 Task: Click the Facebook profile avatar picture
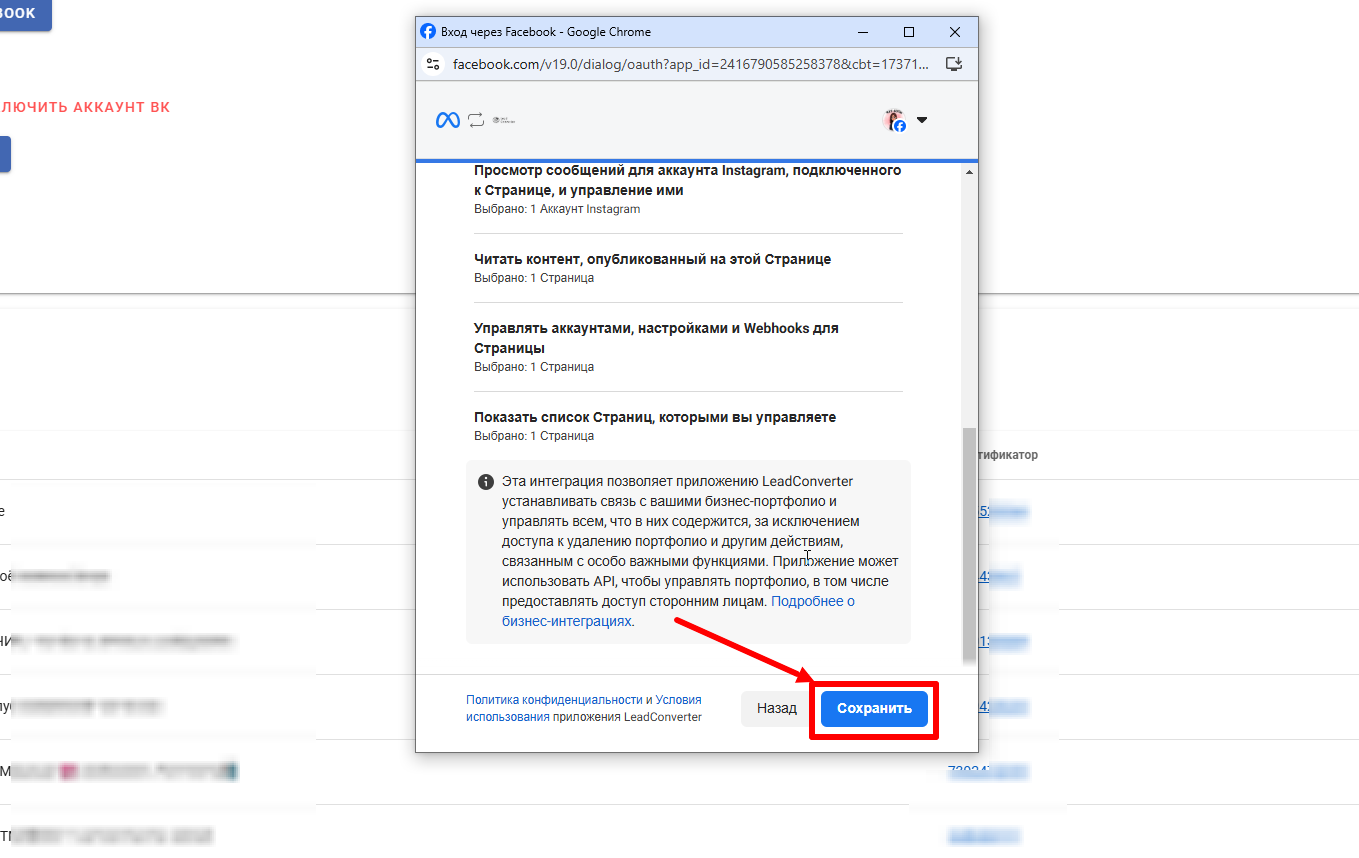[894, 120]
